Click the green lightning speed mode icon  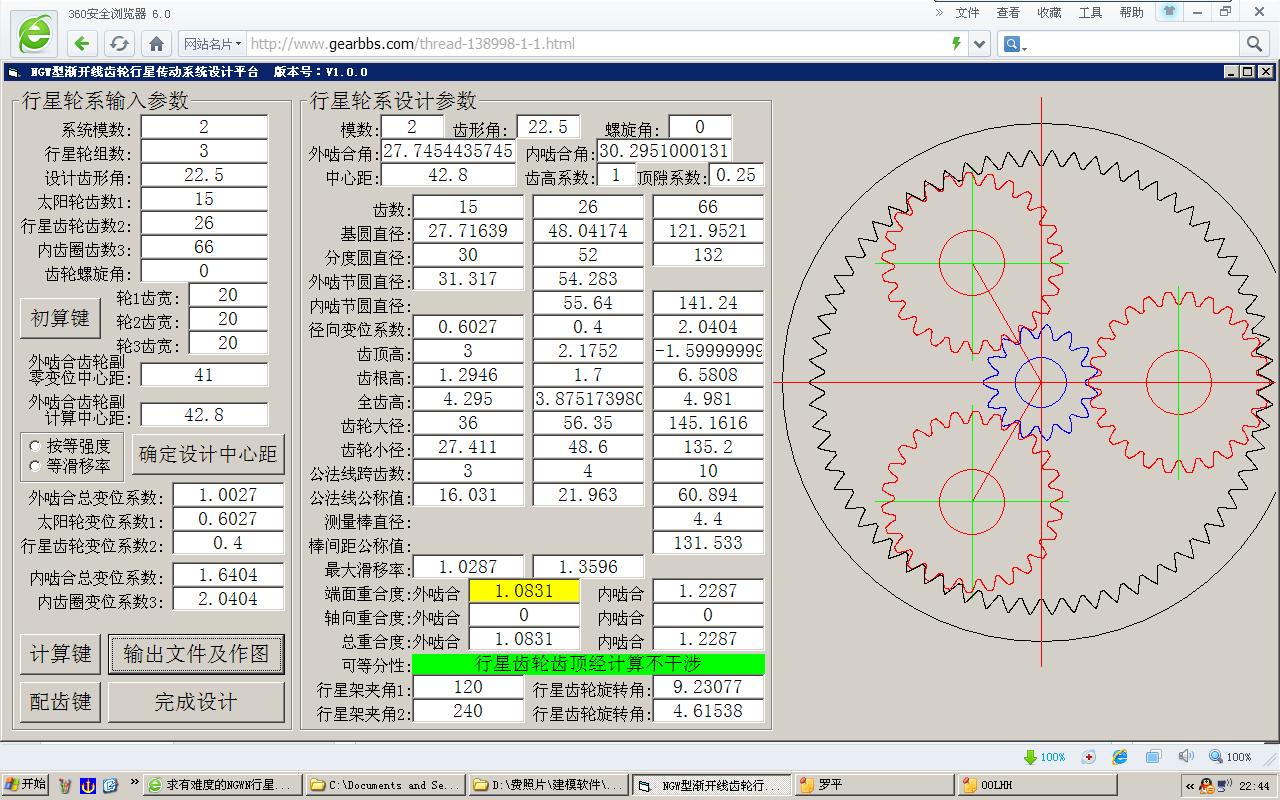(956, 43)
